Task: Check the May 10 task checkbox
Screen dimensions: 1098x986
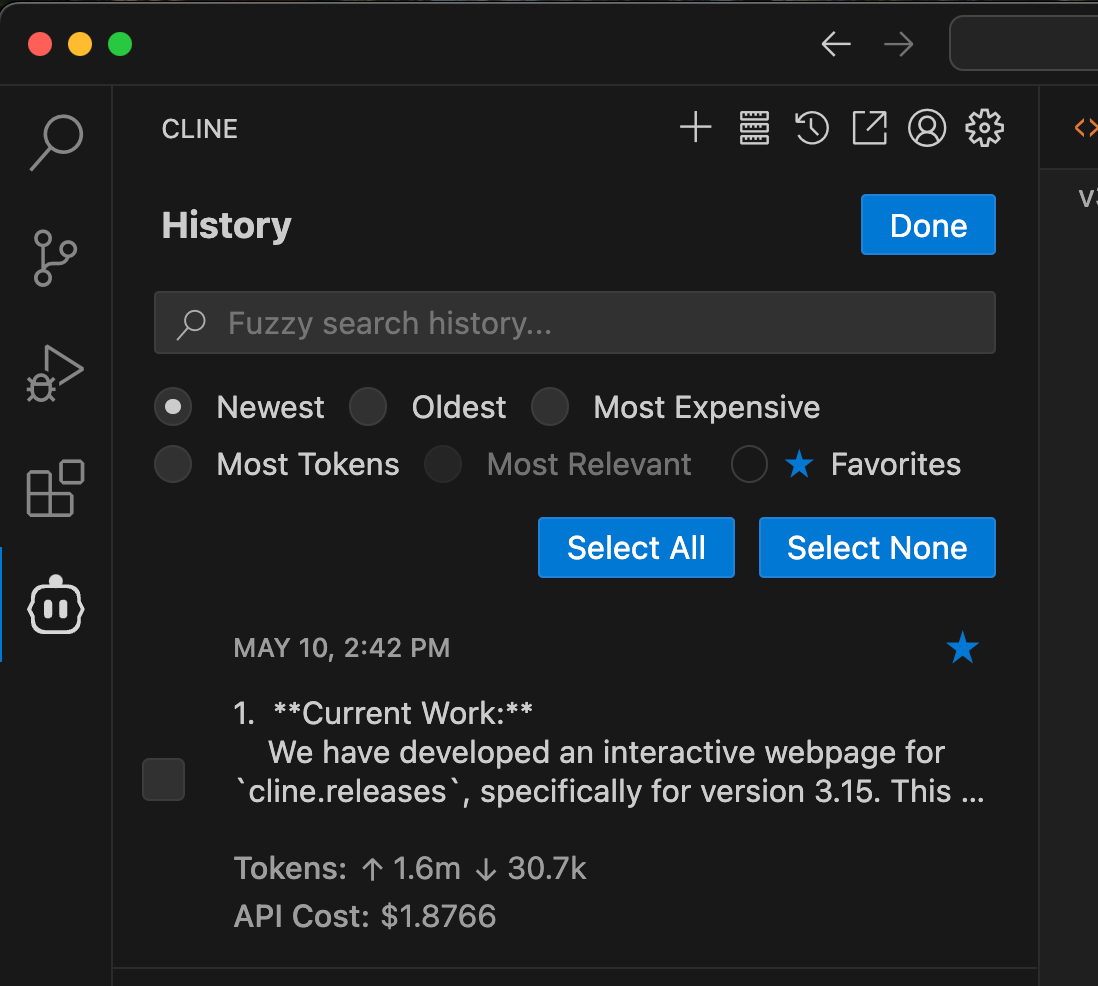Action: pyautogui.click(x=164, y=779)
